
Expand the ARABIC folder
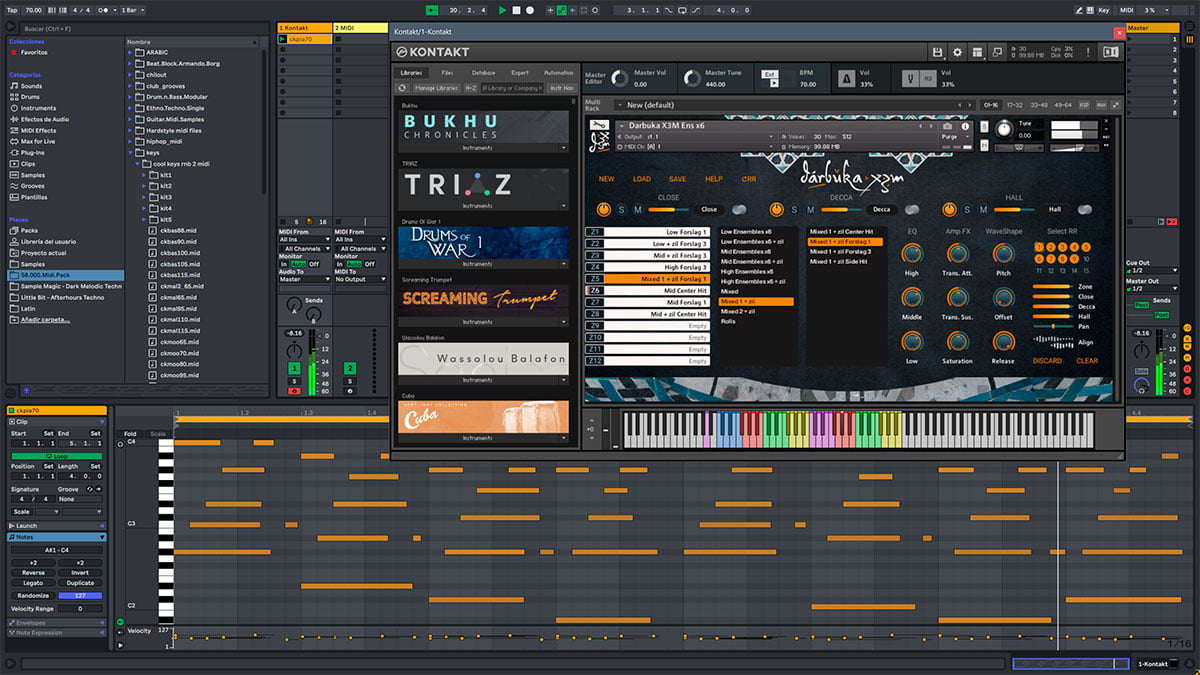[x=132, y=53]
